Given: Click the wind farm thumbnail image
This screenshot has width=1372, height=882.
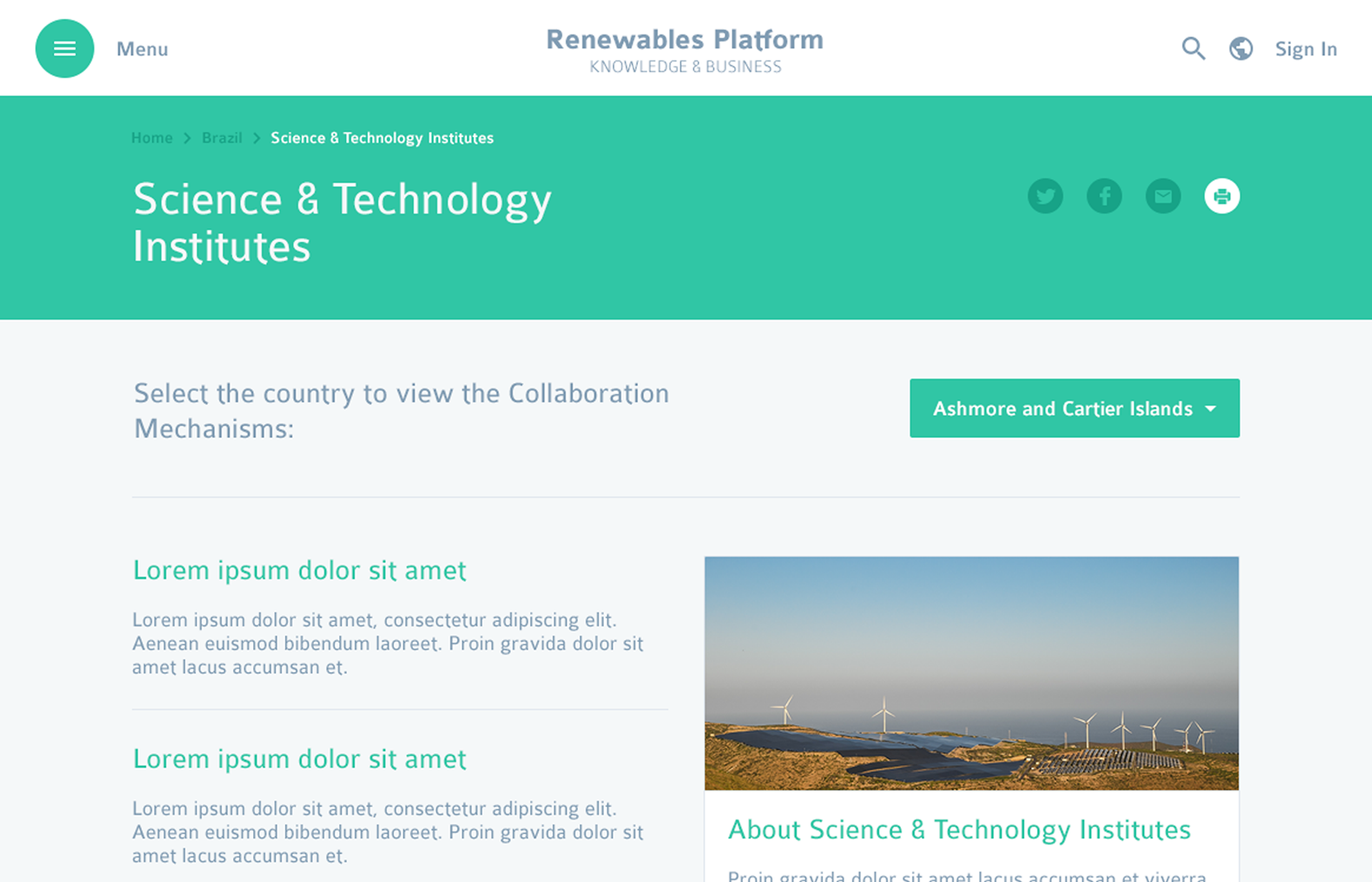Looking at the screenshot, I should click(x=971, y=673).
